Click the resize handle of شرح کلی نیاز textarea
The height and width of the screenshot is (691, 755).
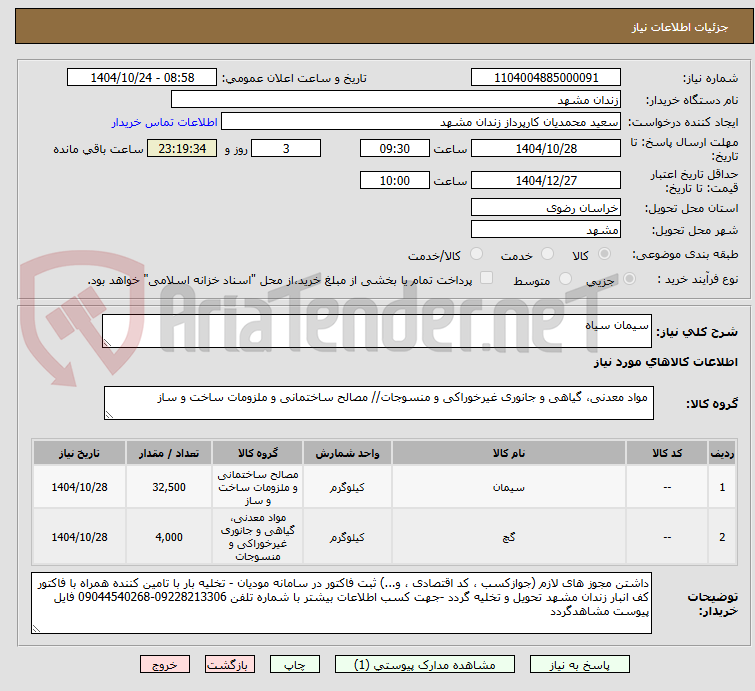[107, 342]
